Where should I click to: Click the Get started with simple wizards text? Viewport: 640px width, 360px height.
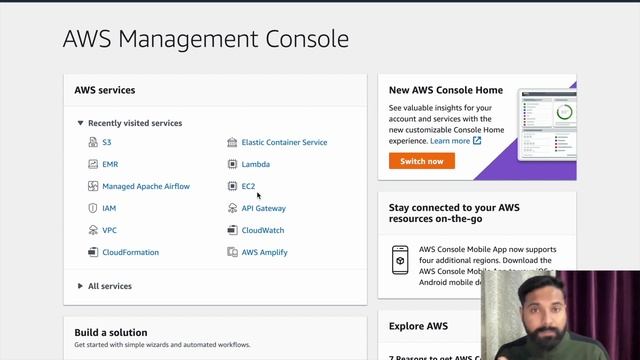coord(162,345)
